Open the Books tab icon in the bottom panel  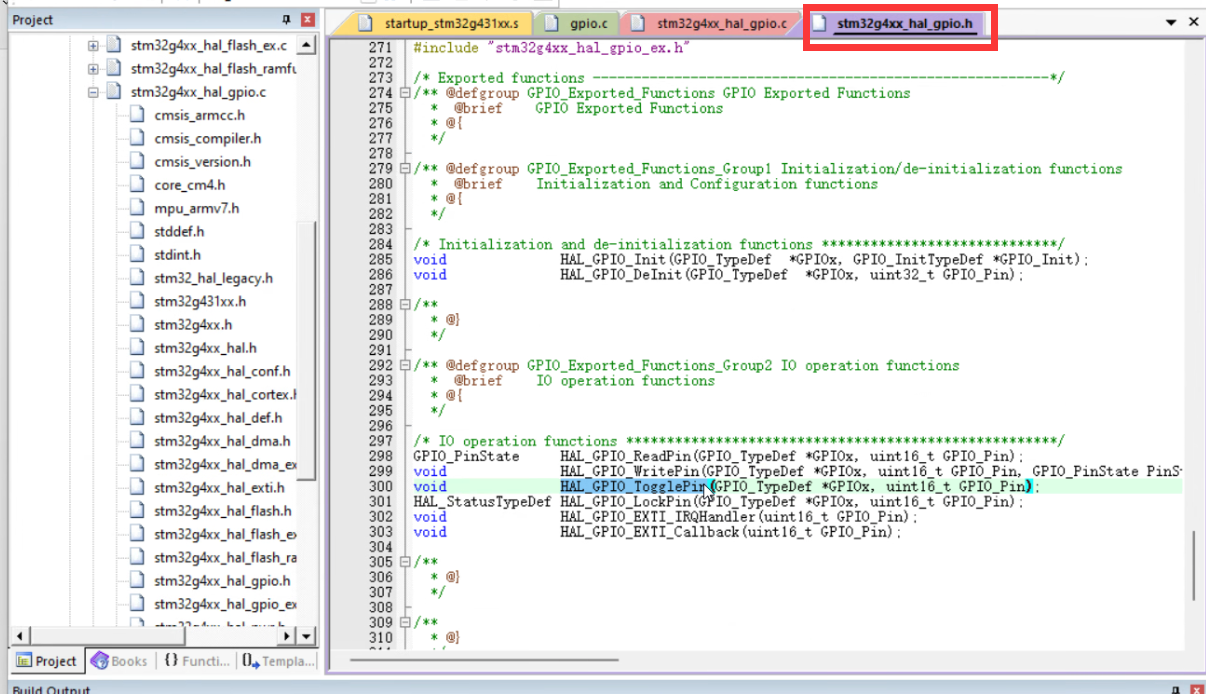(100, 661)
